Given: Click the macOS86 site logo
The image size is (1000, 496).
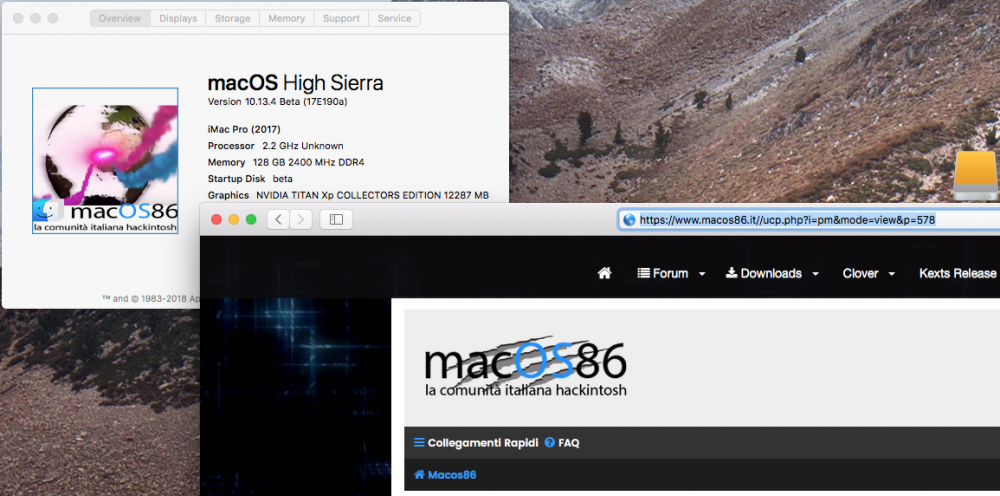Looking at the screenshot, I should tap(526, 368).
